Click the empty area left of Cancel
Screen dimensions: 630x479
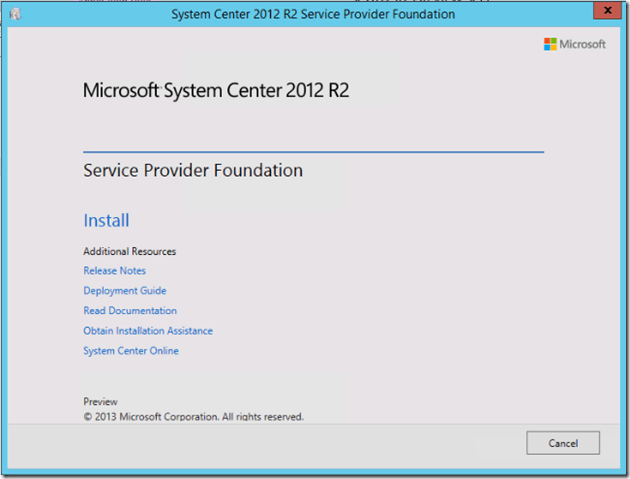[x=300, y=443]
